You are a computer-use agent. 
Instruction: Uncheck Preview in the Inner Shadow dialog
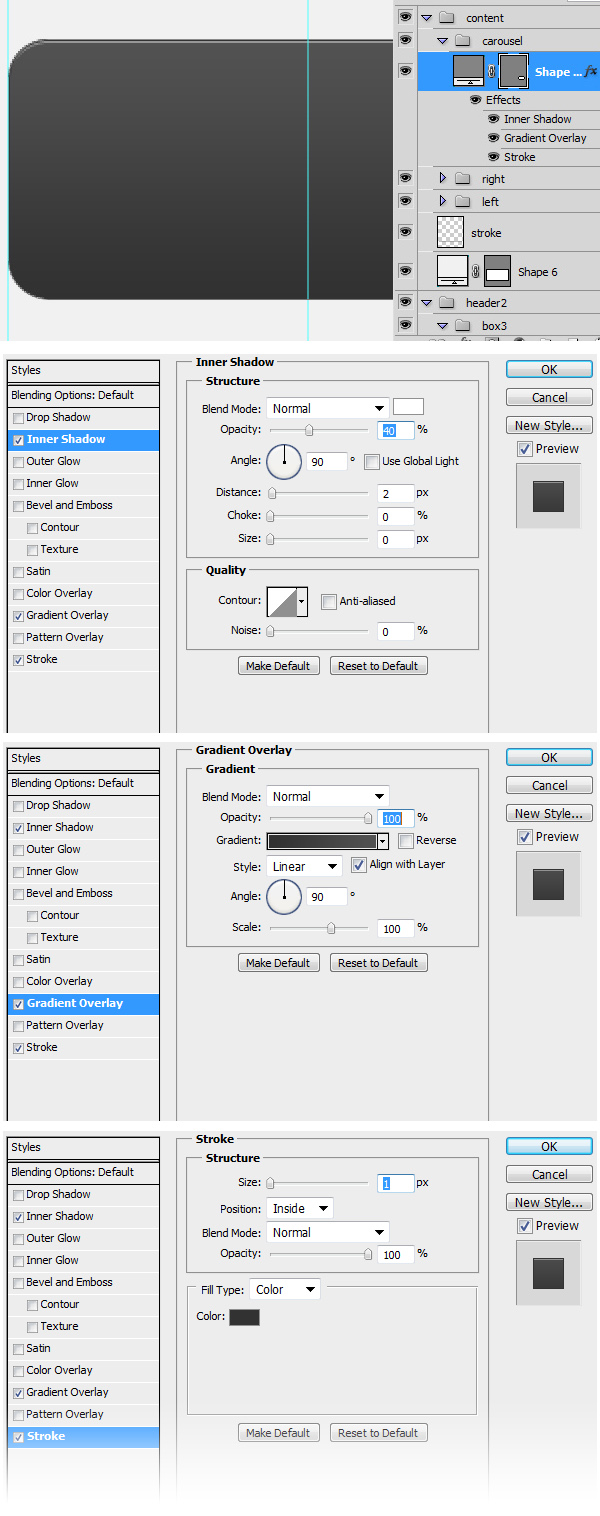coord(525,449)
